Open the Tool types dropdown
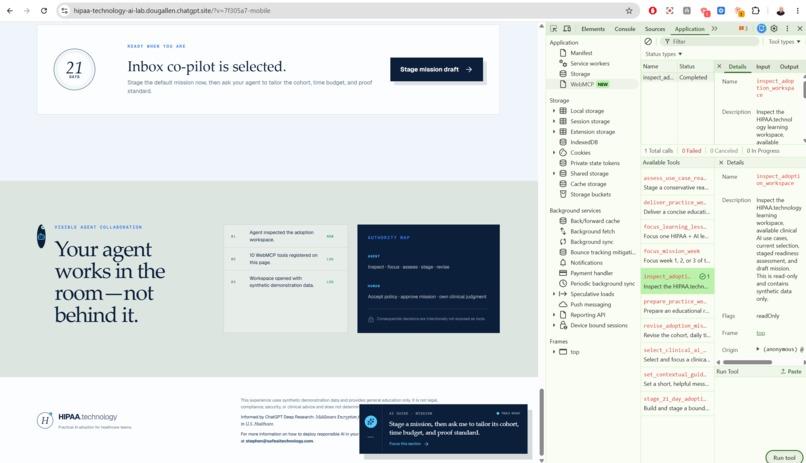The height and width of the screenshot is (463, 806). (784, 42)
